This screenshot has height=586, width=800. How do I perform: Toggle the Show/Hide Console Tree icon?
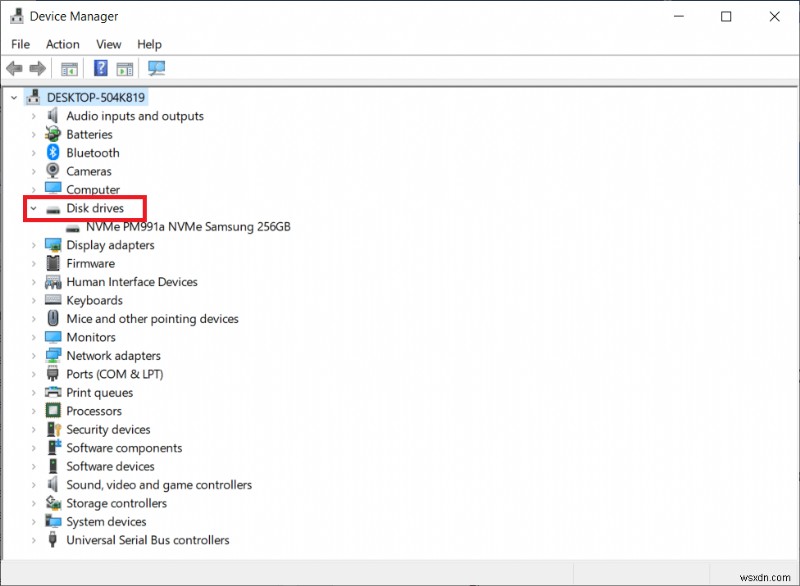68,68
